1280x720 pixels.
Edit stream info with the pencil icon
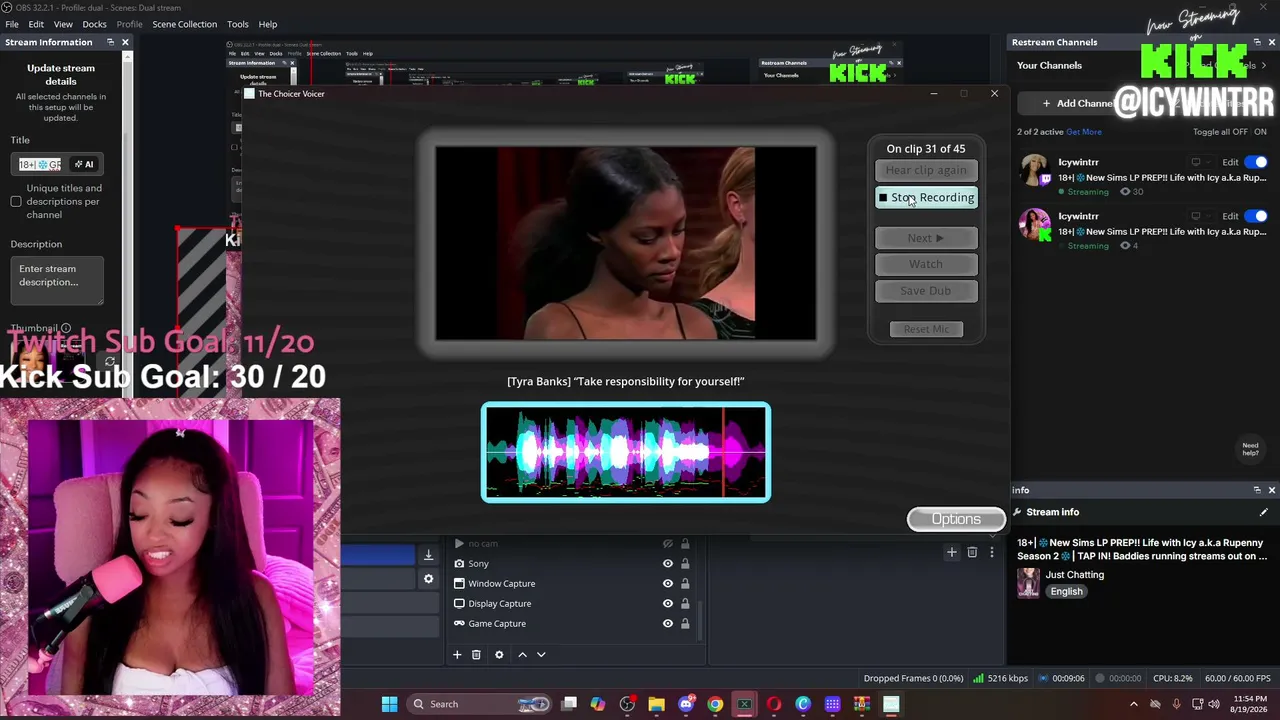1263,512
